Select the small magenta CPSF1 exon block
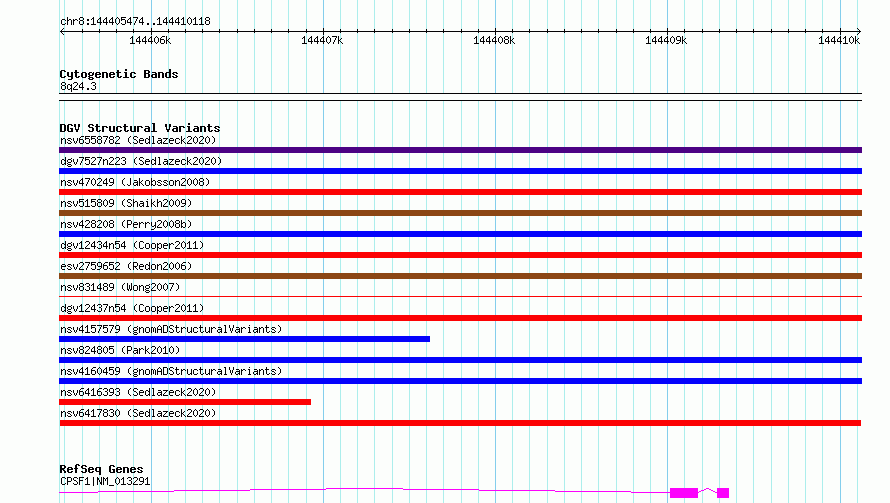 [723, 493]
